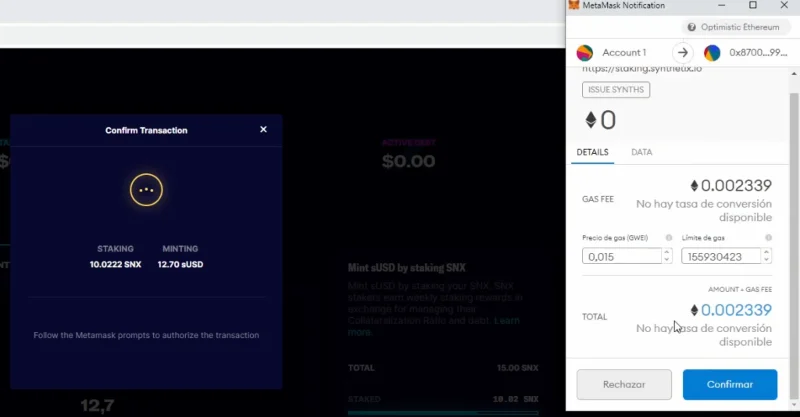
Task: Increase gas limit with up stepper
Action: 766,252
